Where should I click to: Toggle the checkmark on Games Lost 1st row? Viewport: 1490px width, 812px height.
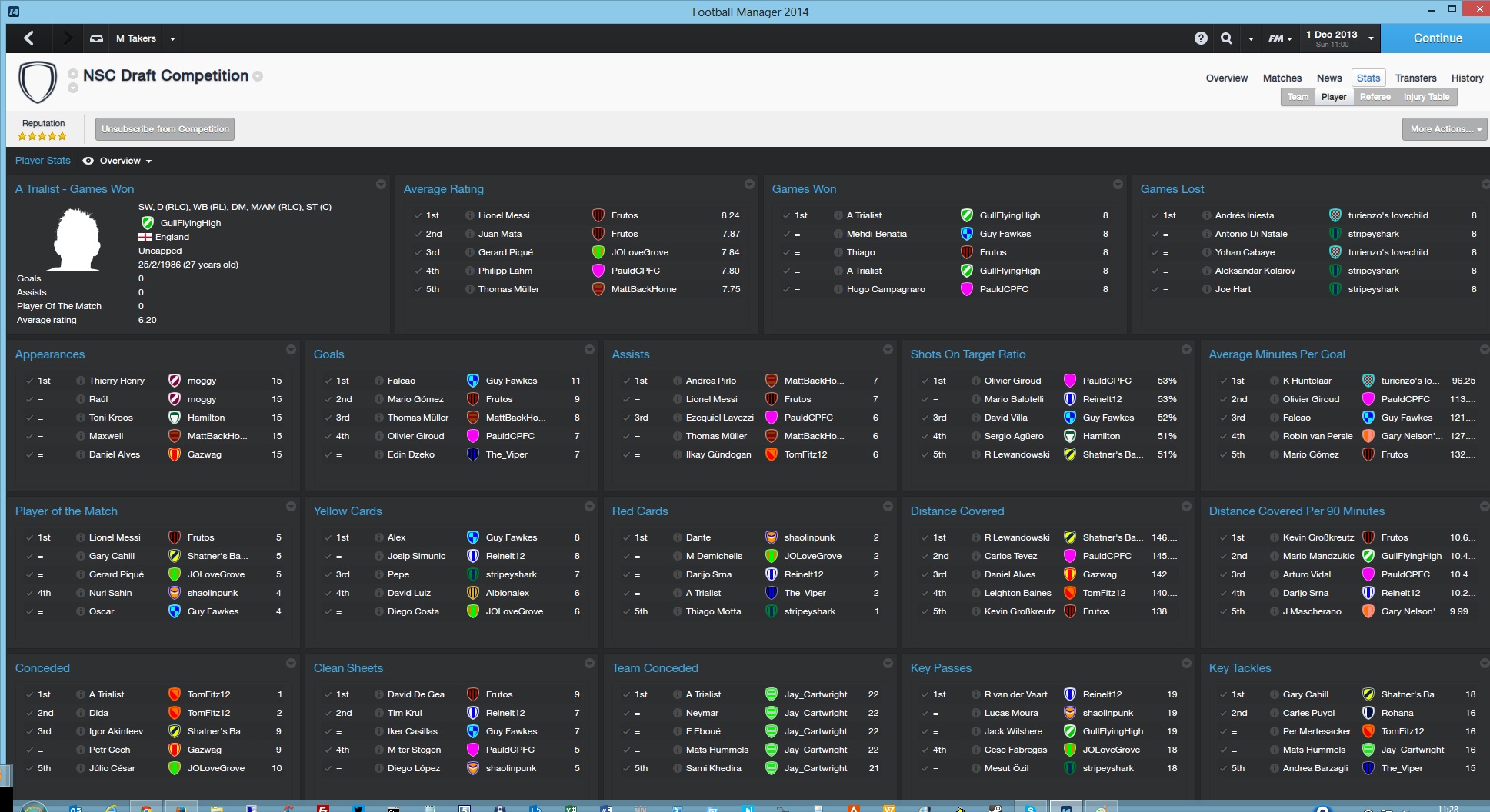click(x=1154, y=215)
